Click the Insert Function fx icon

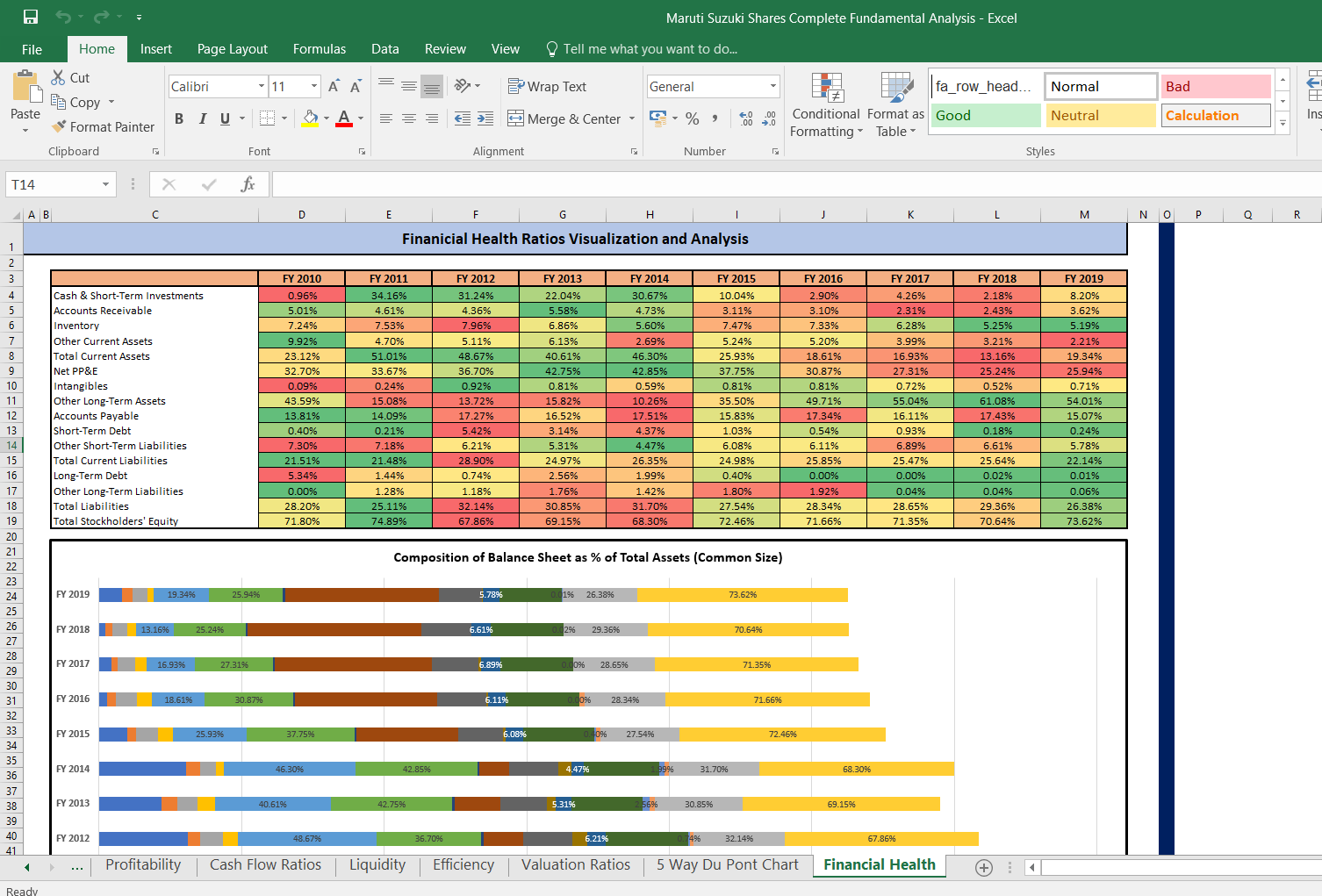pyautogui.click(x=248, y=184)
